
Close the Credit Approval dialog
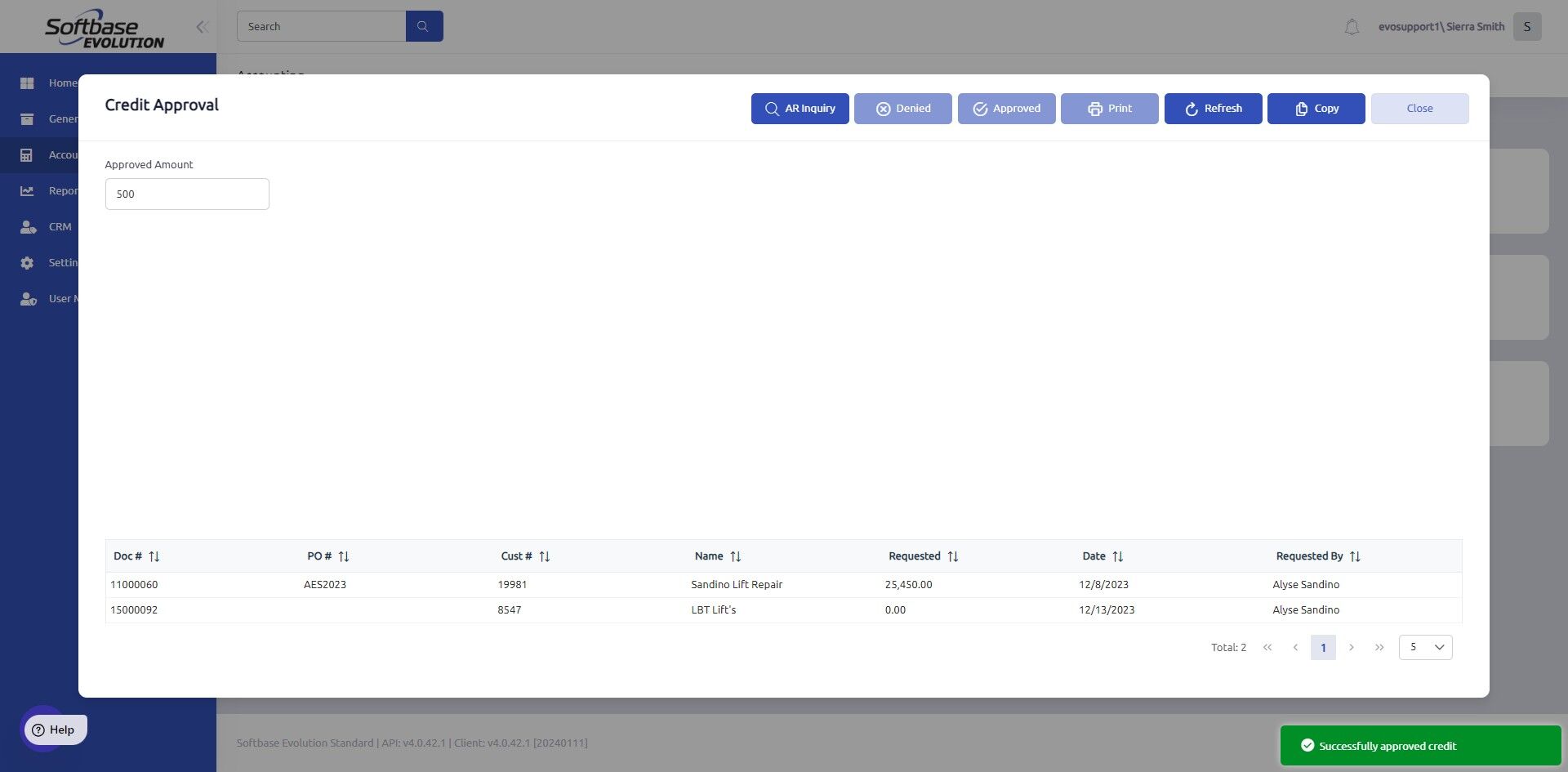1419,109
